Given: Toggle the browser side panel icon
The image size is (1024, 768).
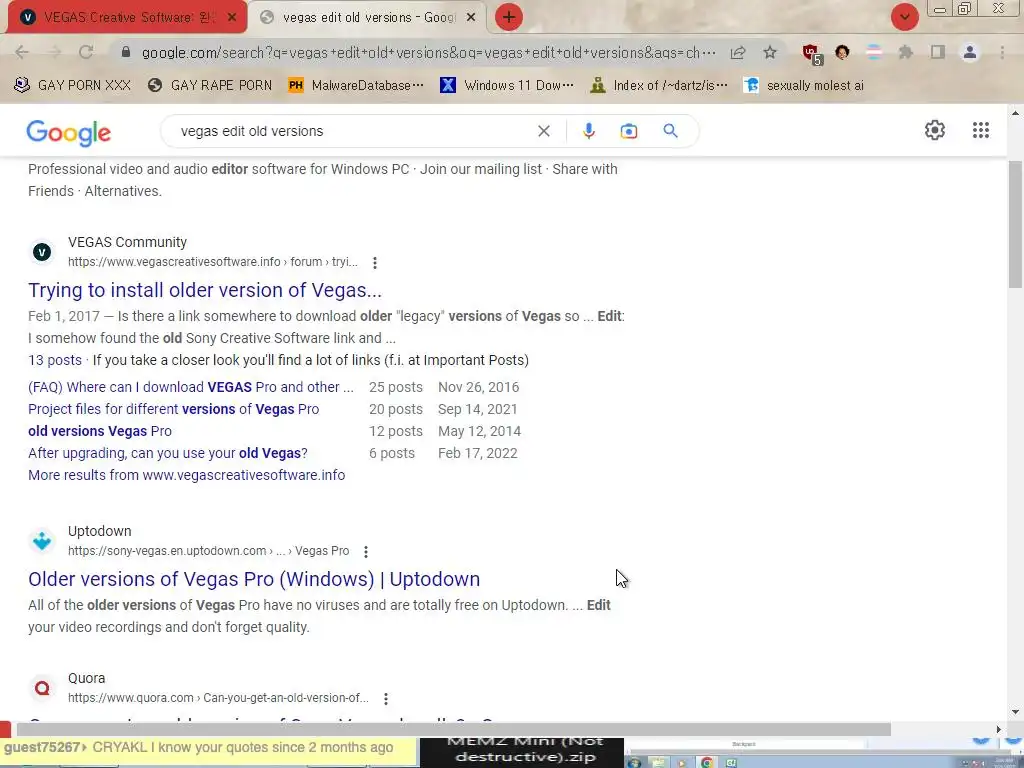Looking at the screenshot, I should 937,52.
